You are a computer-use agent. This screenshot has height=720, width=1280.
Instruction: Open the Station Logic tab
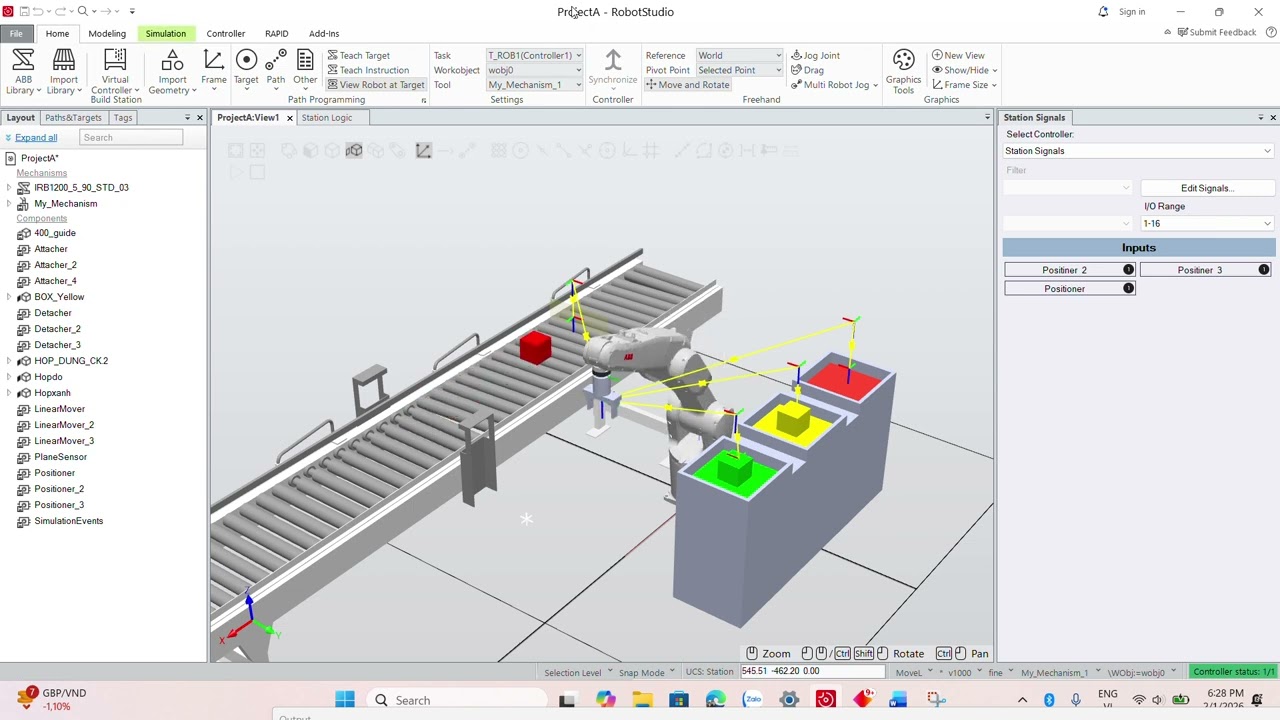[327, 118]
